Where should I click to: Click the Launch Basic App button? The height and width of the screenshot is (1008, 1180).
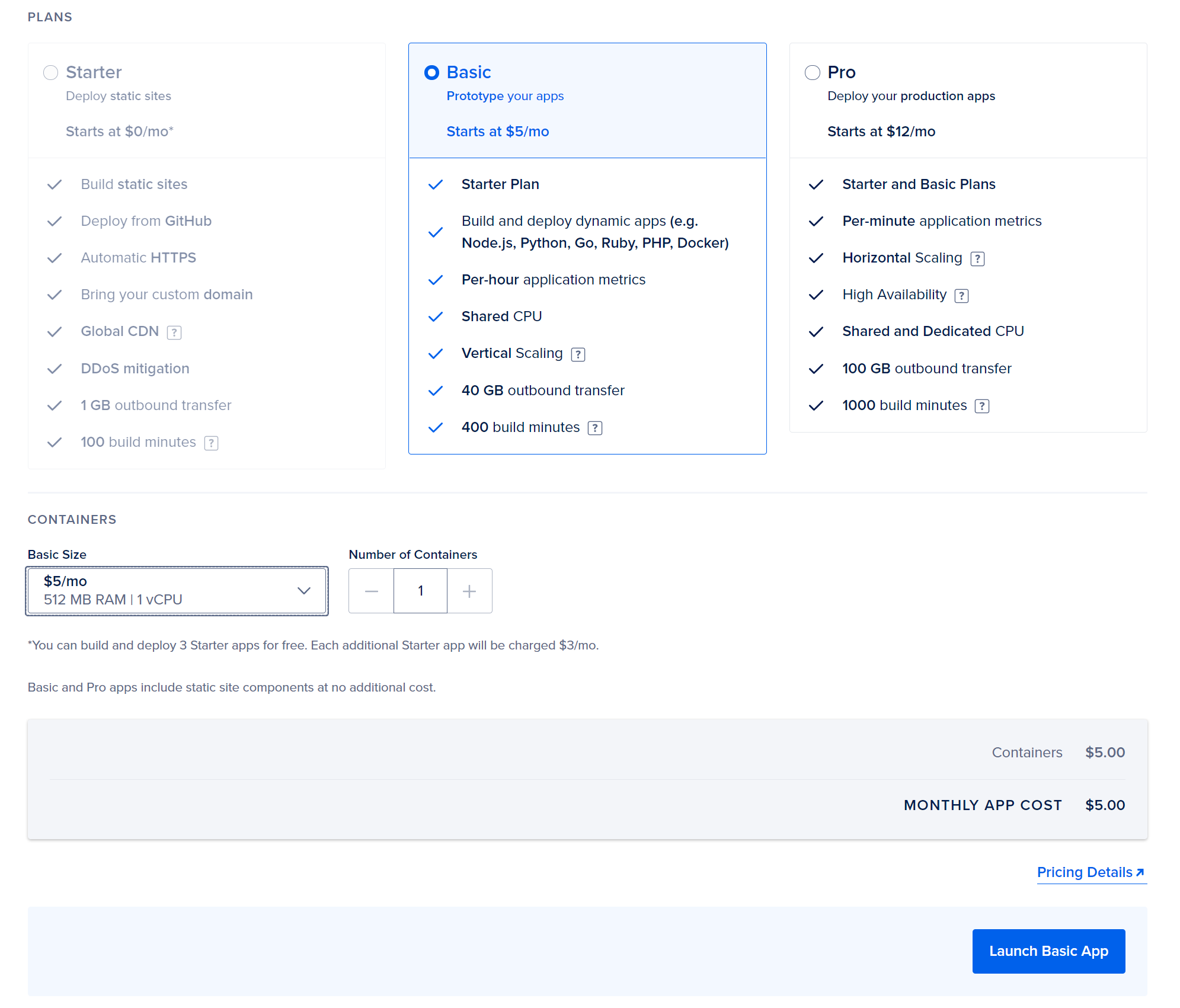(x=1048, y=951)
